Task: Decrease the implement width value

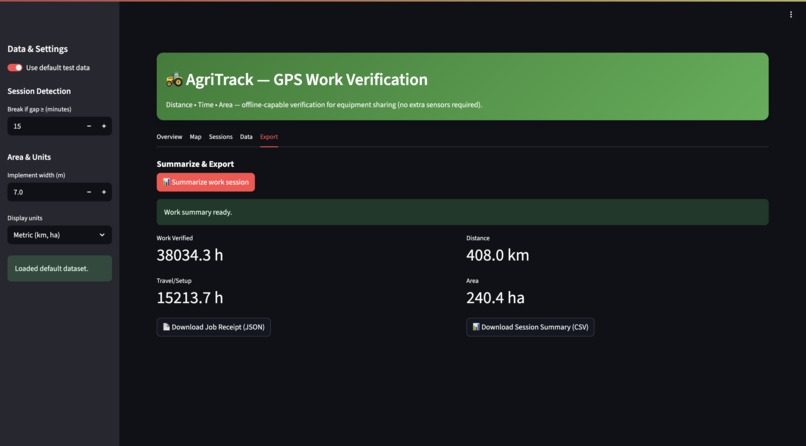Action: click(x=89, y=192)
